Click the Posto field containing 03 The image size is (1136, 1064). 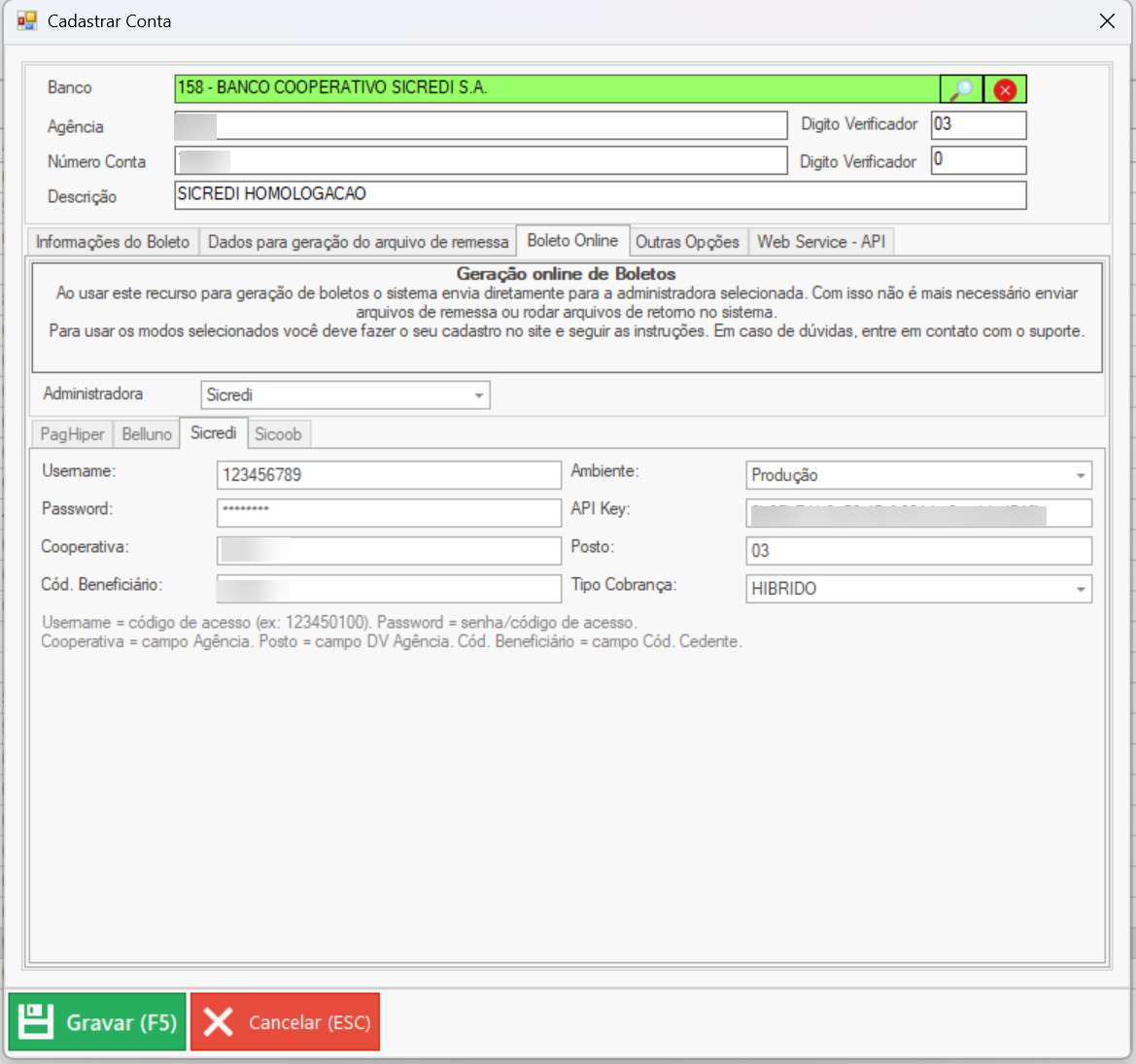(x=918, y=551)
